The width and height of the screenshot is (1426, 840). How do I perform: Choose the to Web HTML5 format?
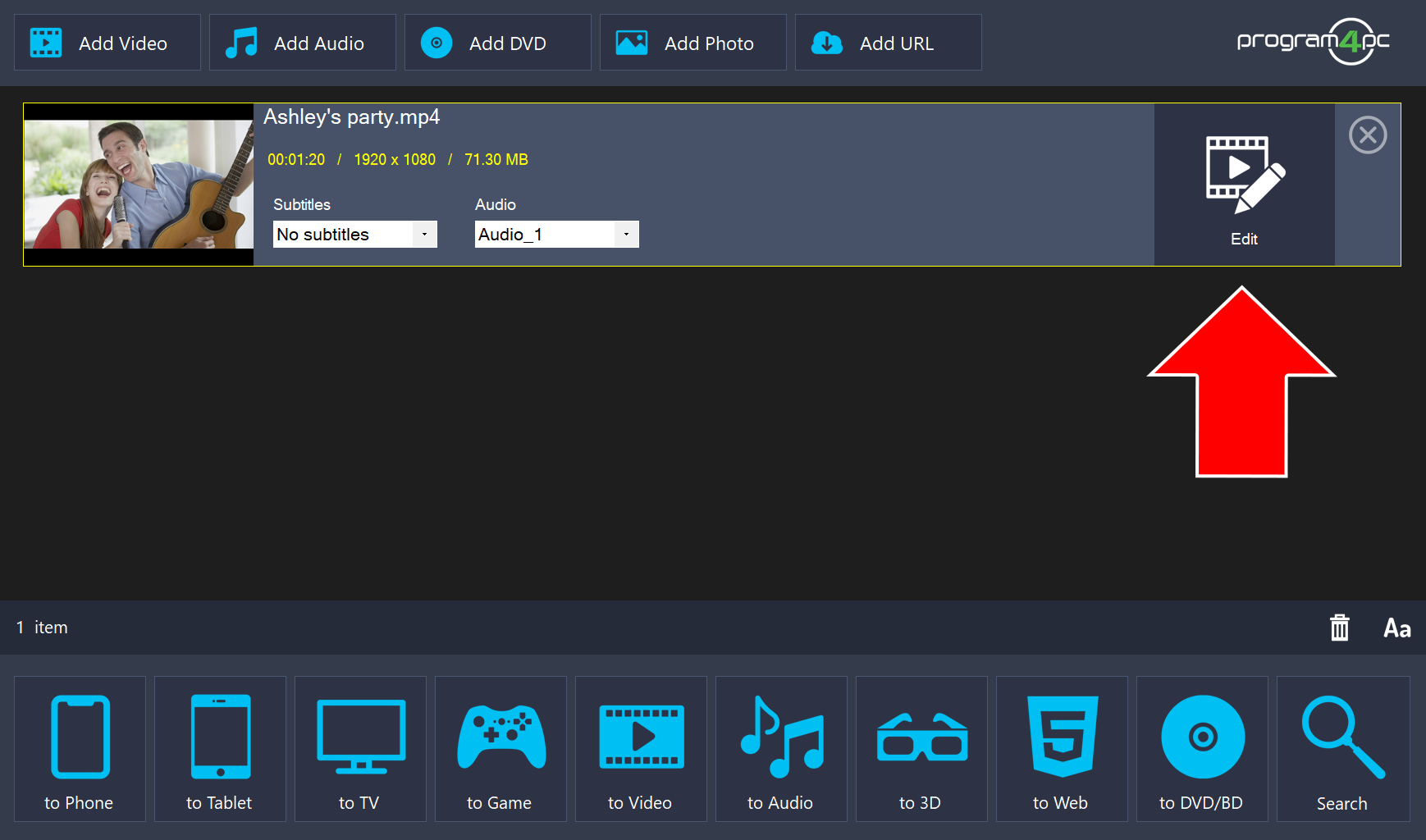[1062, 749]
